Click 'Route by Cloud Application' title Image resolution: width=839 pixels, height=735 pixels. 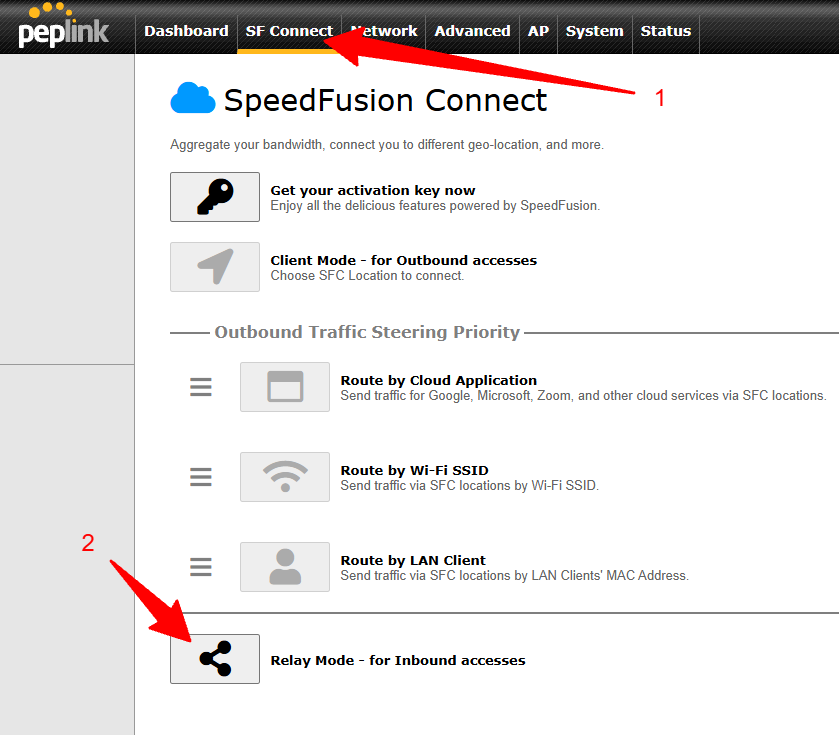point(439,380)
